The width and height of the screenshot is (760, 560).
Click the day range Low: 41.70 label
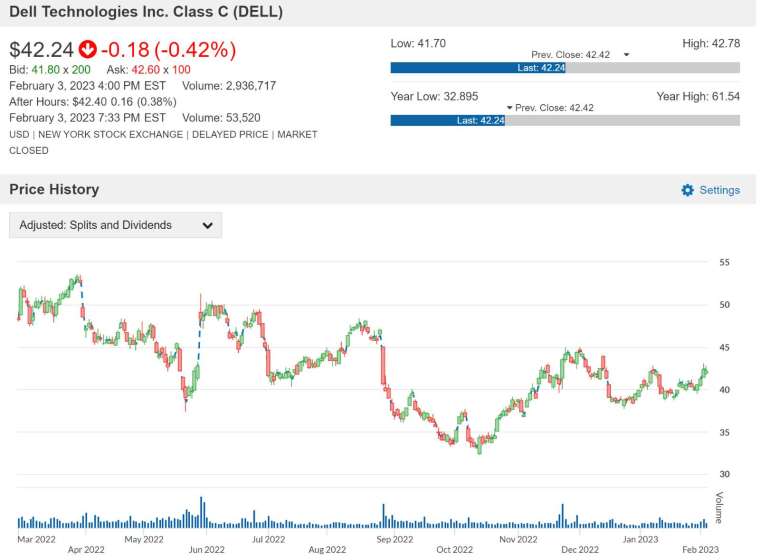click(x=418, y=43)
